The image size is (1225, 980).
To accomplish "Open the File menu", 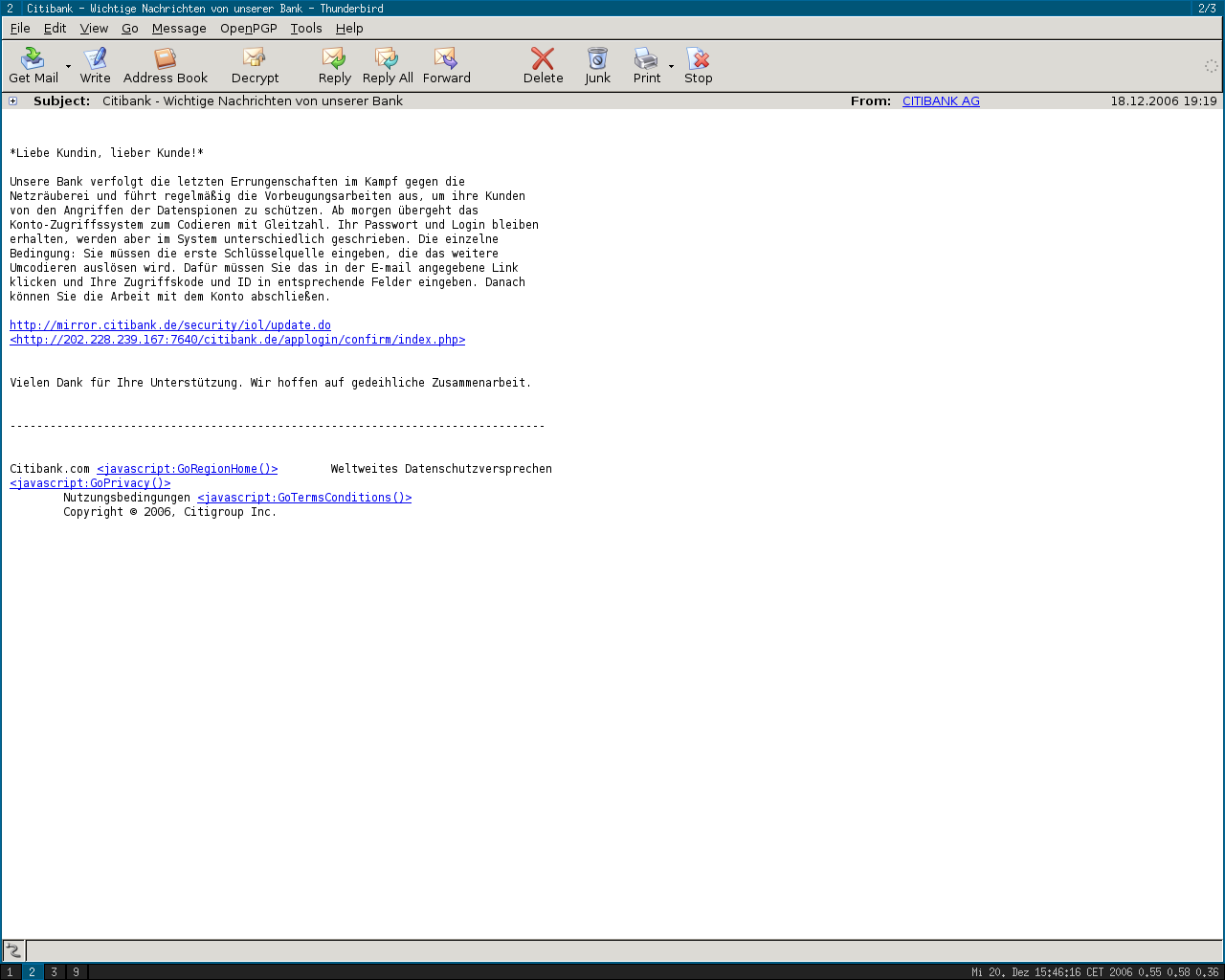I will pyautogui.click(x=20, y=28).
